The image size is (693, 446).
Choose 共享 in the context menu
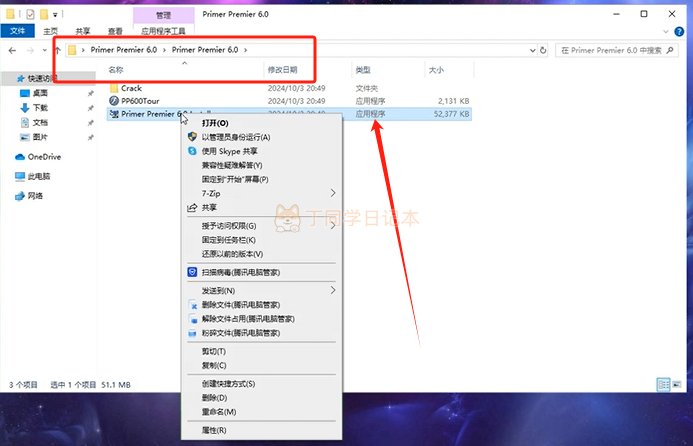(262, 208)
